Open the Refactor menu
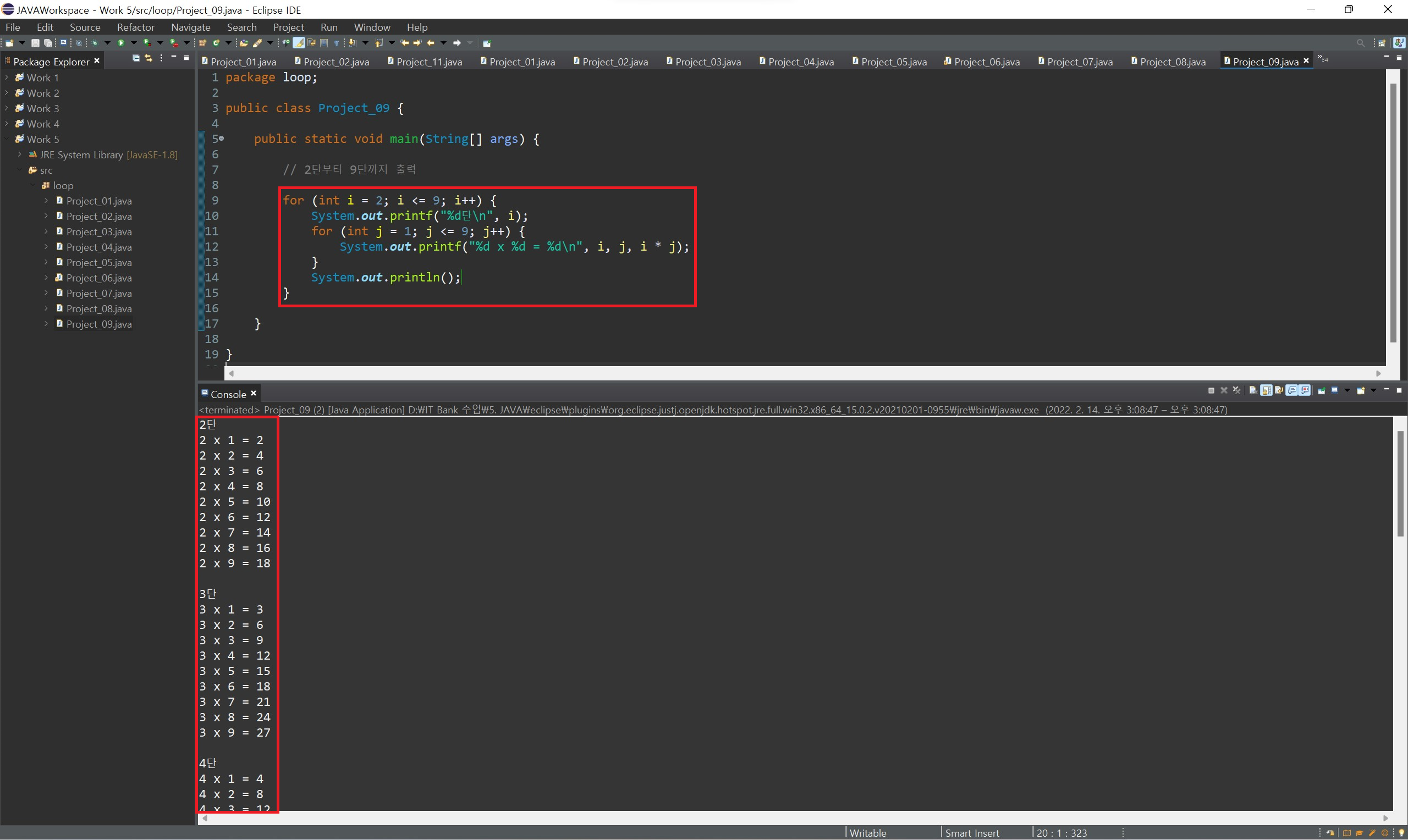Viewport: 1408px width, 840px height. tap(135, 27)
